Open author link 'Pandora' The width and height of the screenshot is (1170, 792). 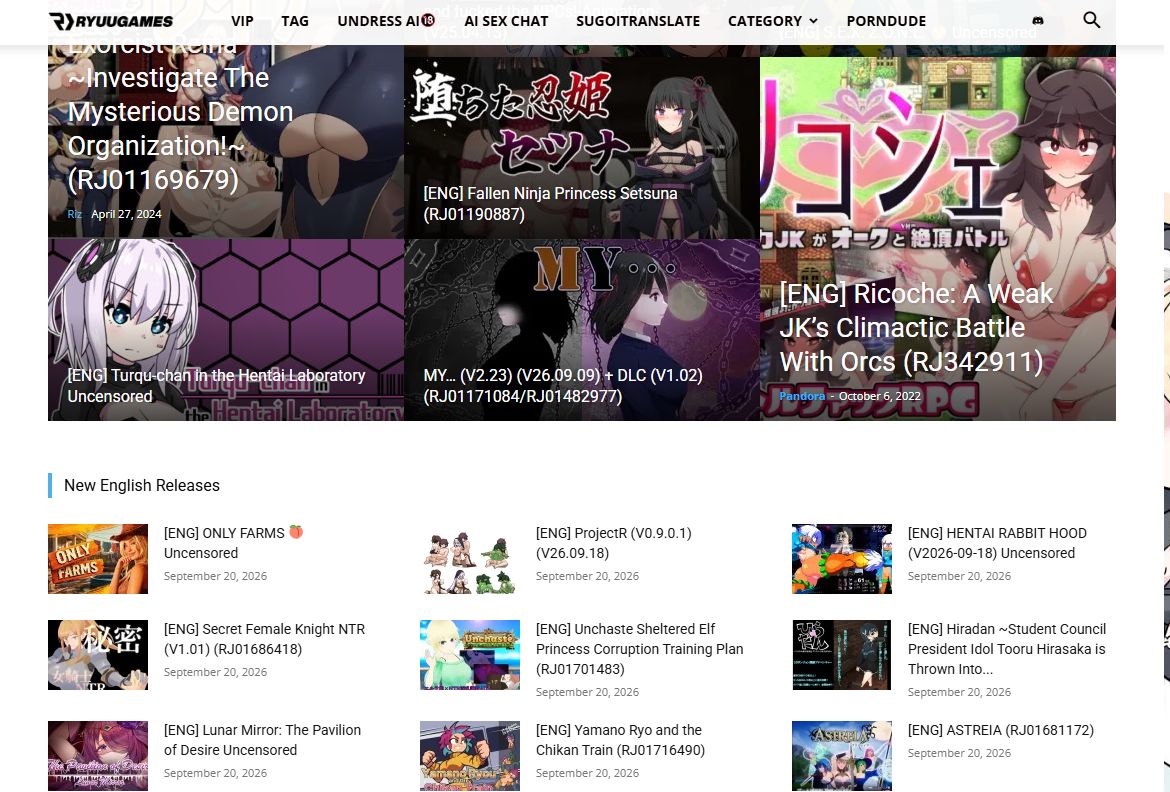click(x=802, y=396)
